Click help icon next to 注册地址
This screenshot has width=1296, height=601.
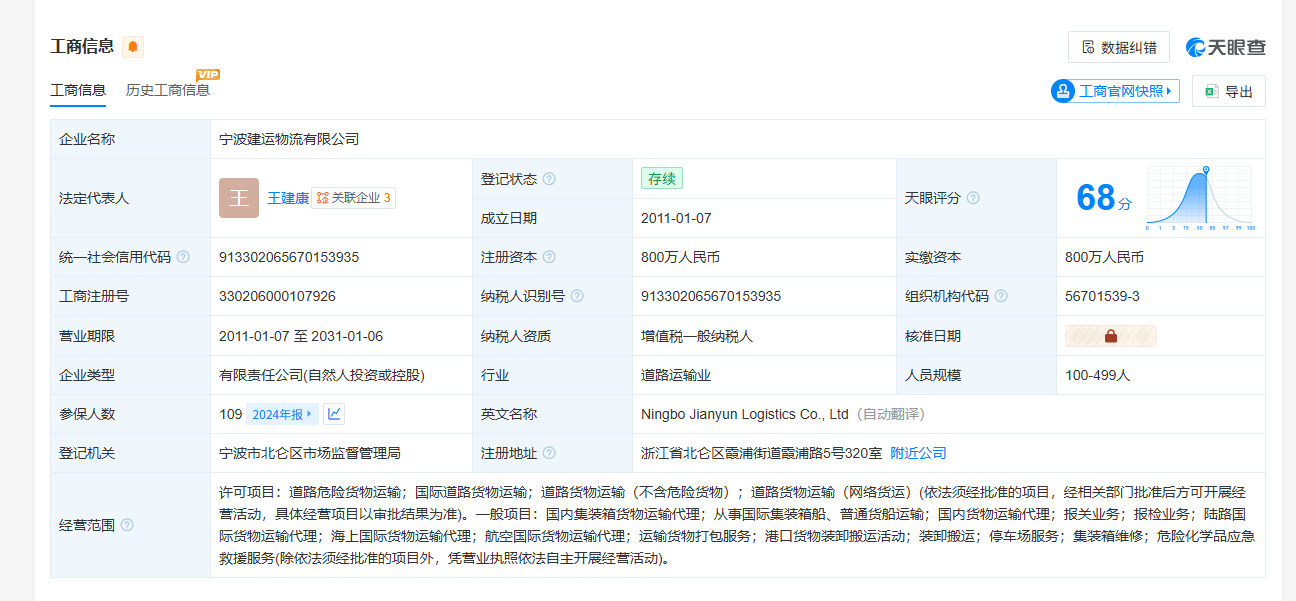pos(549,453)
